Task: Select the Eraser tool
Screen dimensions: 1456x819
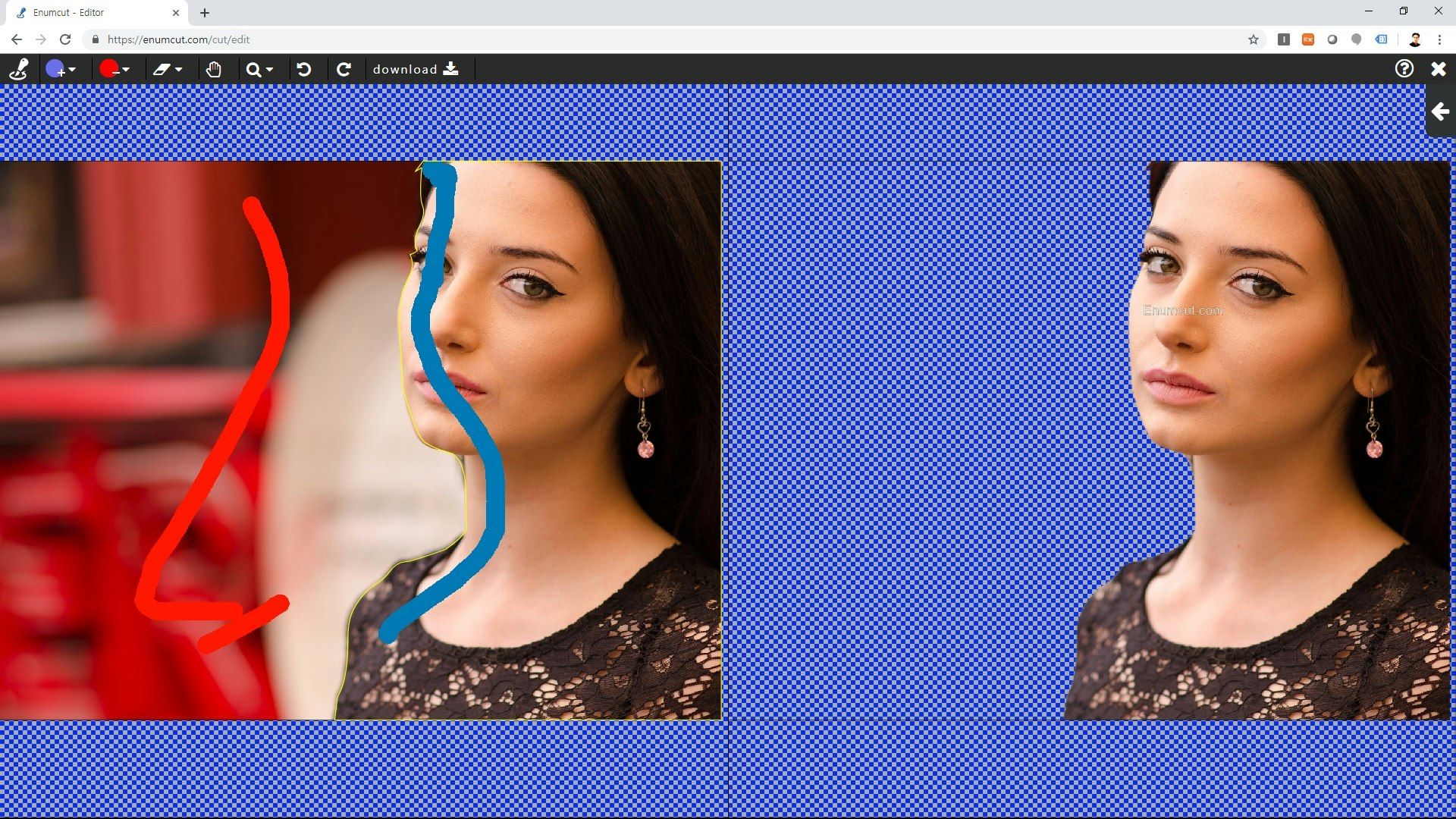Action: 161,69
